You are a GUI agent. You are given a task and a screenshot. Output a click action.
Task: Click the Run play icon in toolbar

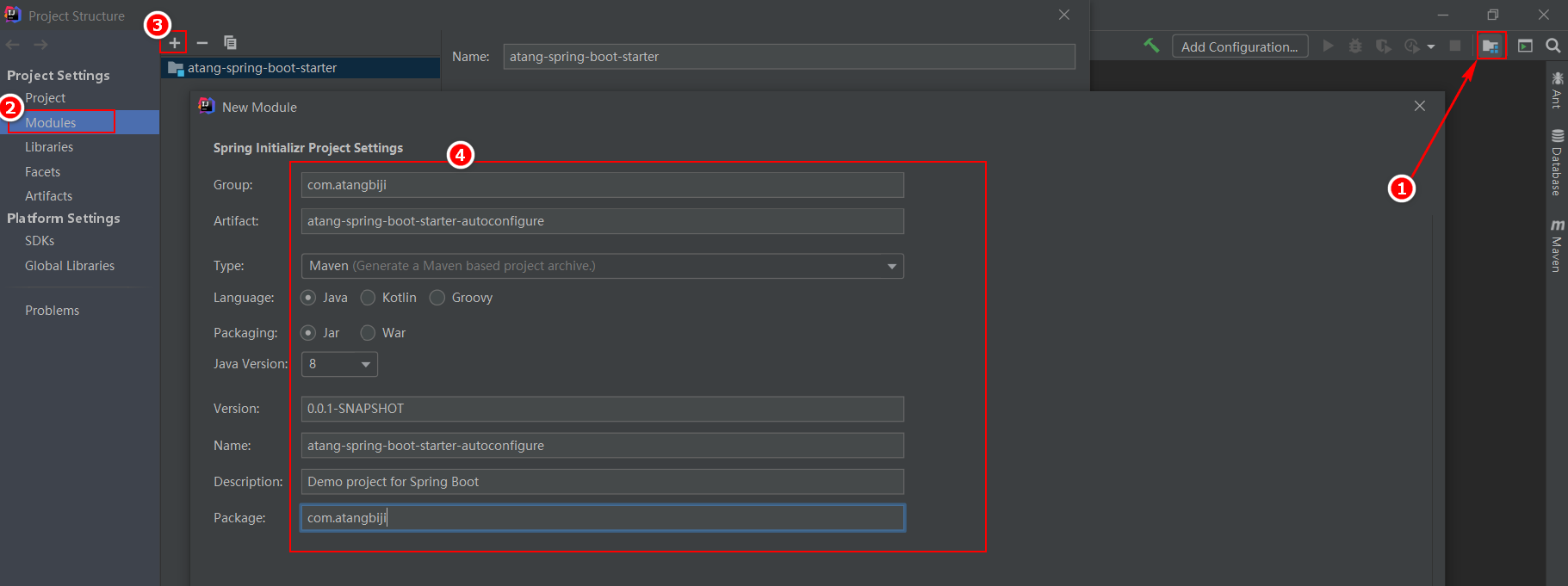tap(1328, 46)
